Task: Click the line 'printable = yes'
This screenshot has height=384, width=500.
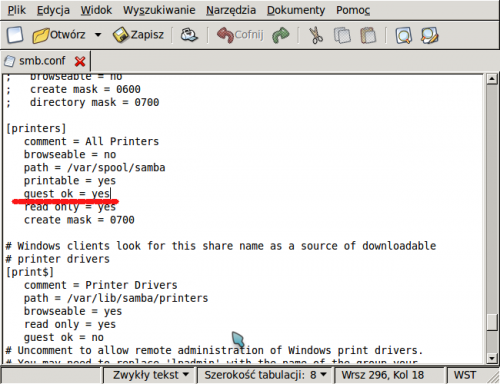Action: [x=70, y=180]
